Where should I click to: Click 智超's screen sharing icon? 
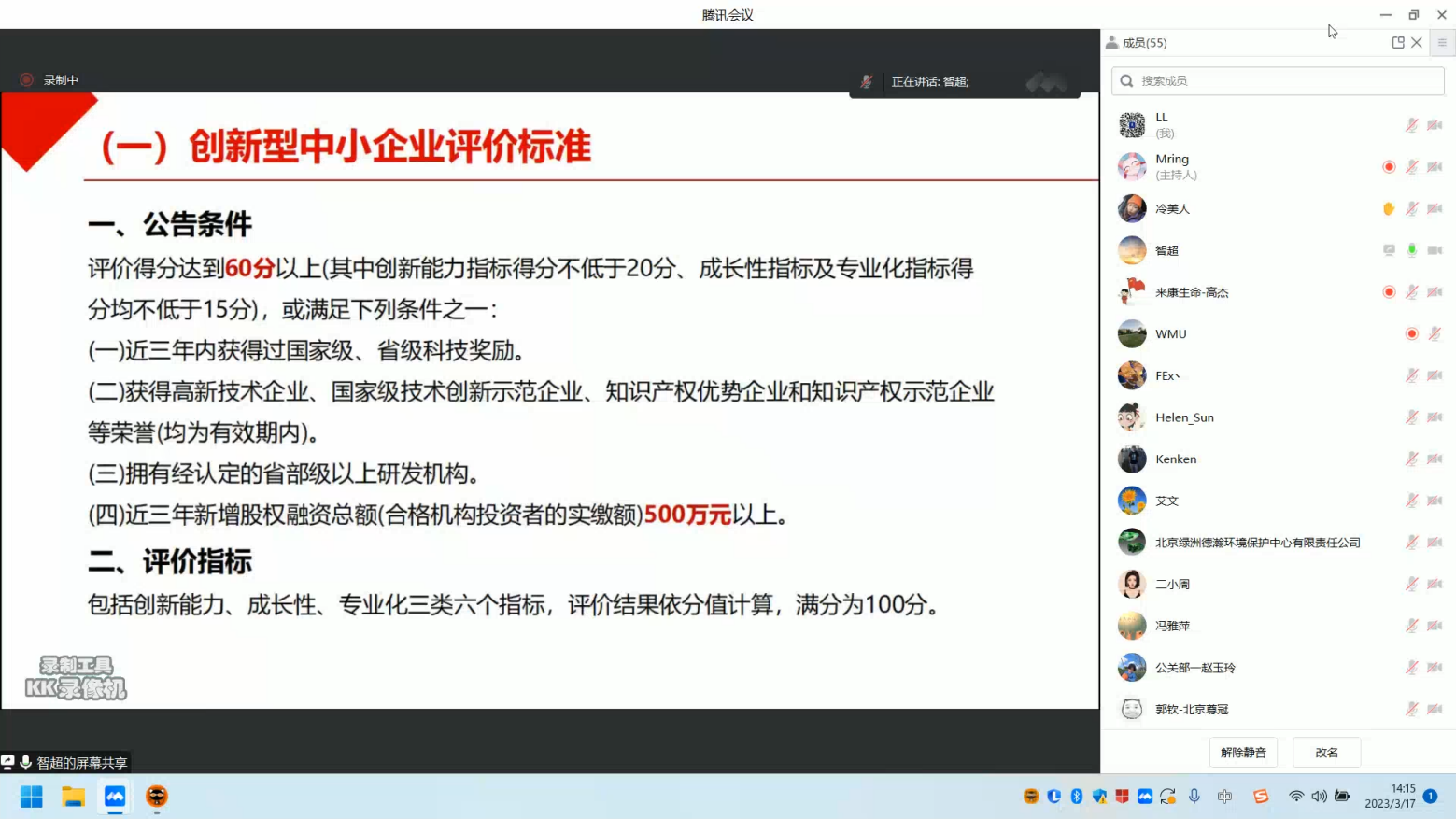click(1389, 250)
